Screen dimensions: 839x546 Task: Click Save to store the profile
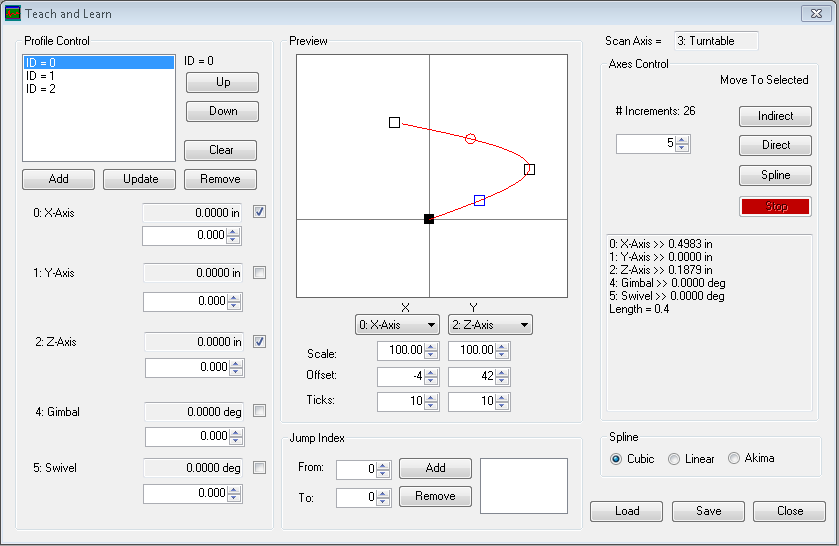pyautogui.click(x=708, y=511)
